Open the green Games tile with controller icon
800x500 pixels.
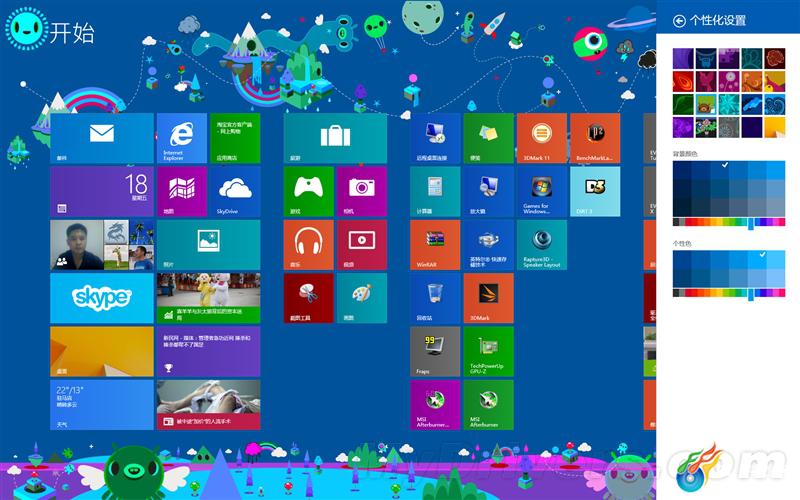coord(309,192)
